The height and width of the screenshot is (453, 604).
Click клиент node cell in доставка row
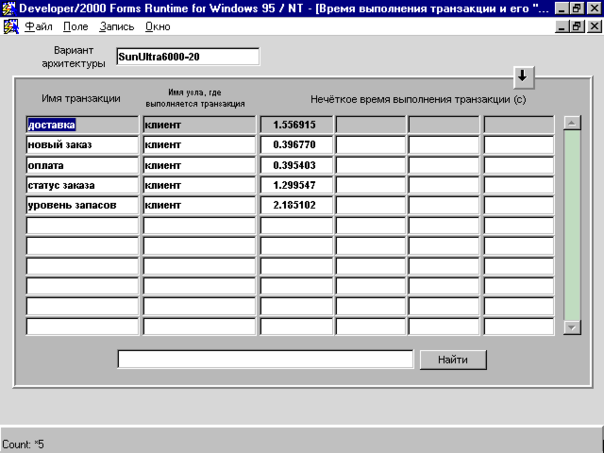tap(199, 125)
